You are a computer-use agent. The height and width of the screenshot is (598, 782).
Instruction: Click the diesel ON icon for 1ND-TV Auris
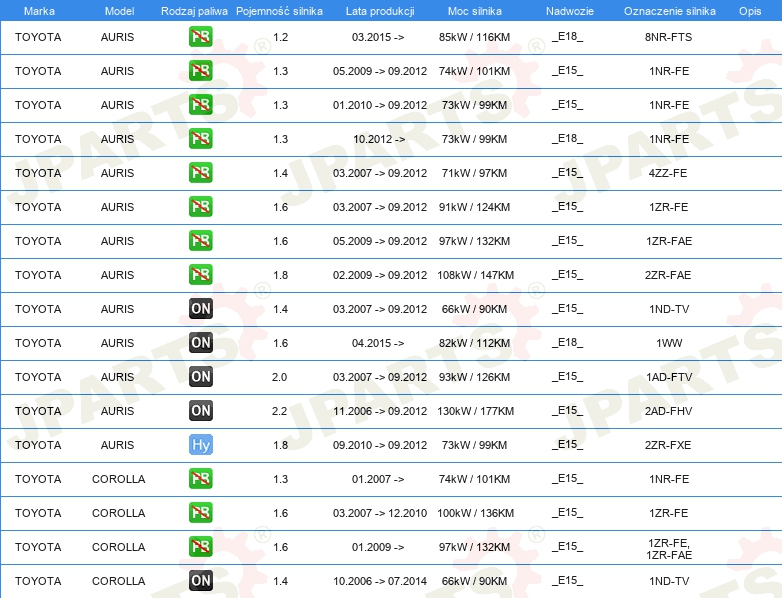(x=200, y=309)
